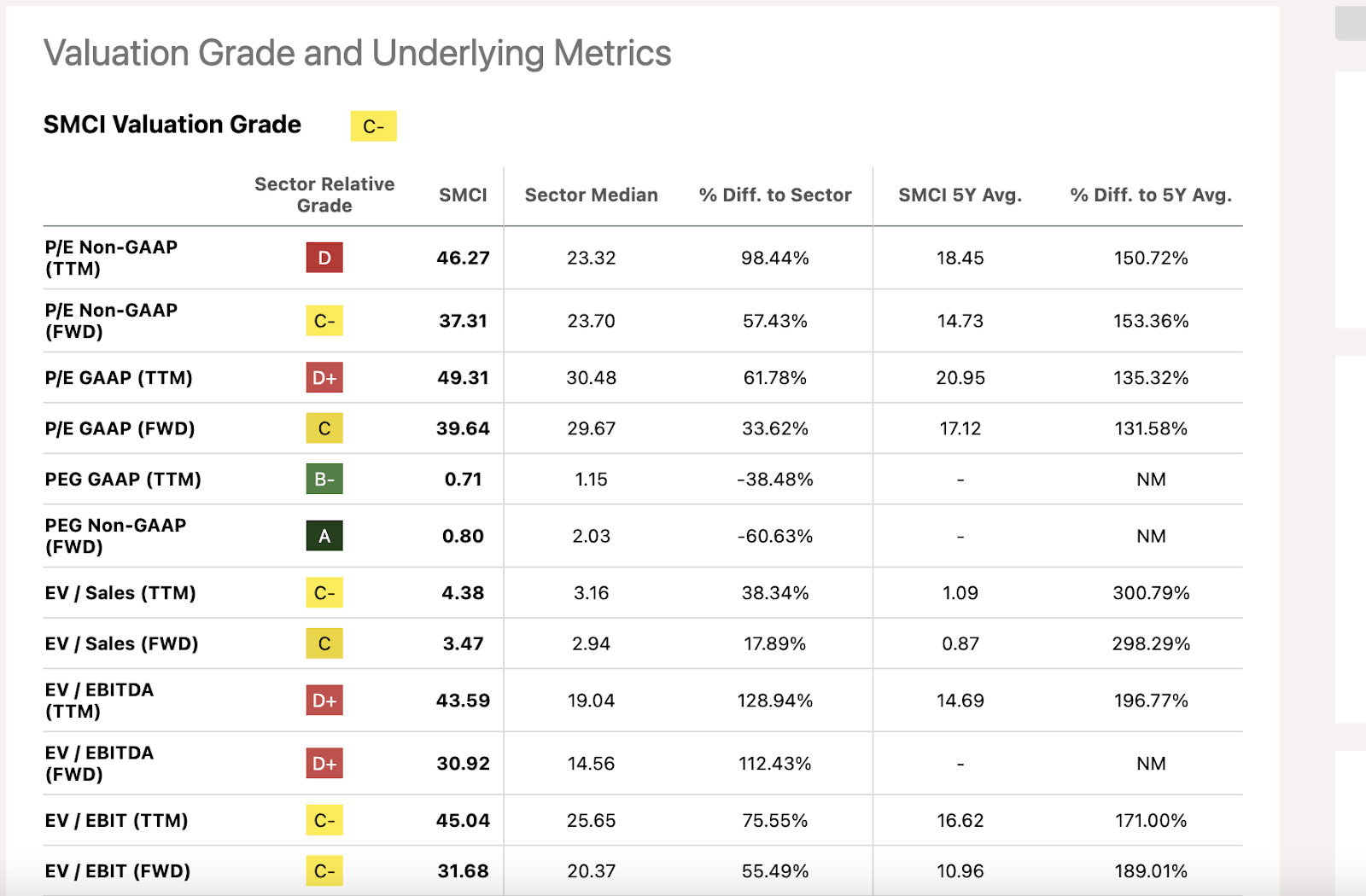Image resolution: width=1366 pixels, height=896 pixels.
Task: Click the Sector Relative Grade column header
Action: pyautogui.click(x=324, y=195)
